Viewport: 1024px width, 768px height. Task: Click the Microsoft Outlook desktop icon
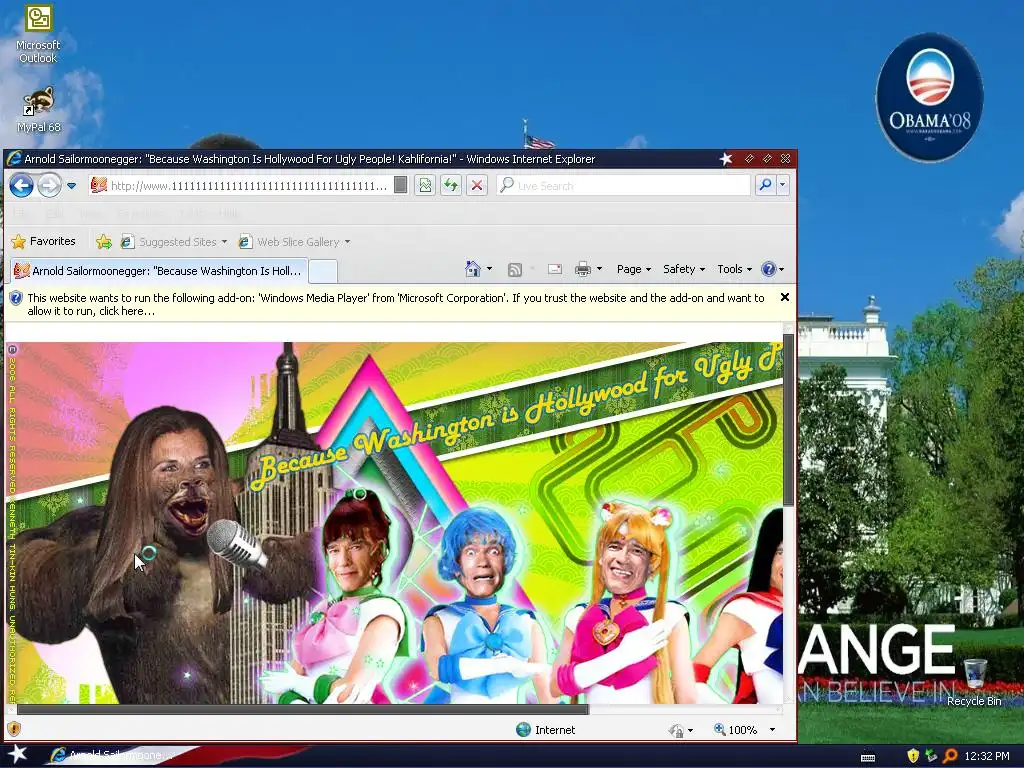(x=38, y=34)
